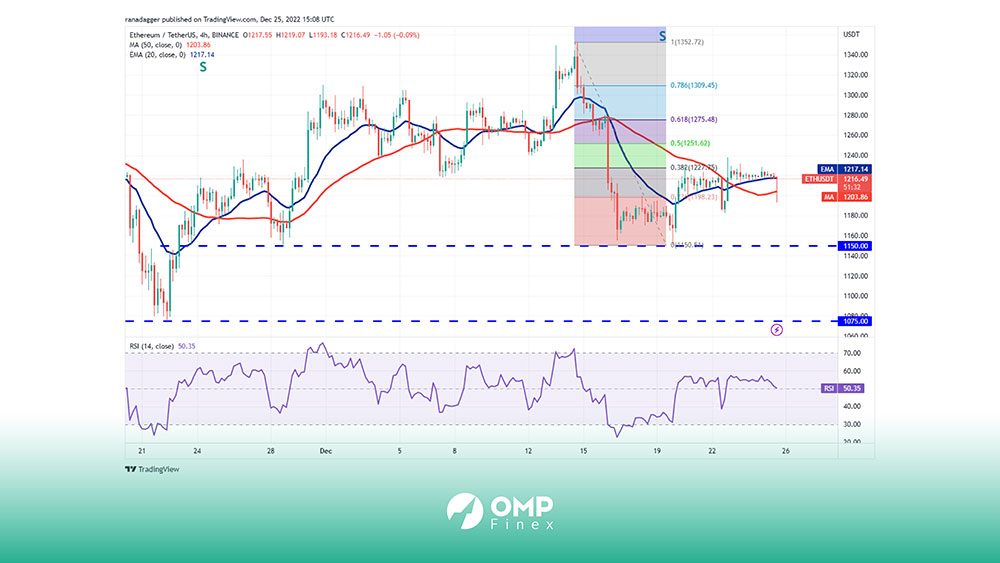
Task: Click the purple RSI 50.35 badge
Action: 842,388
